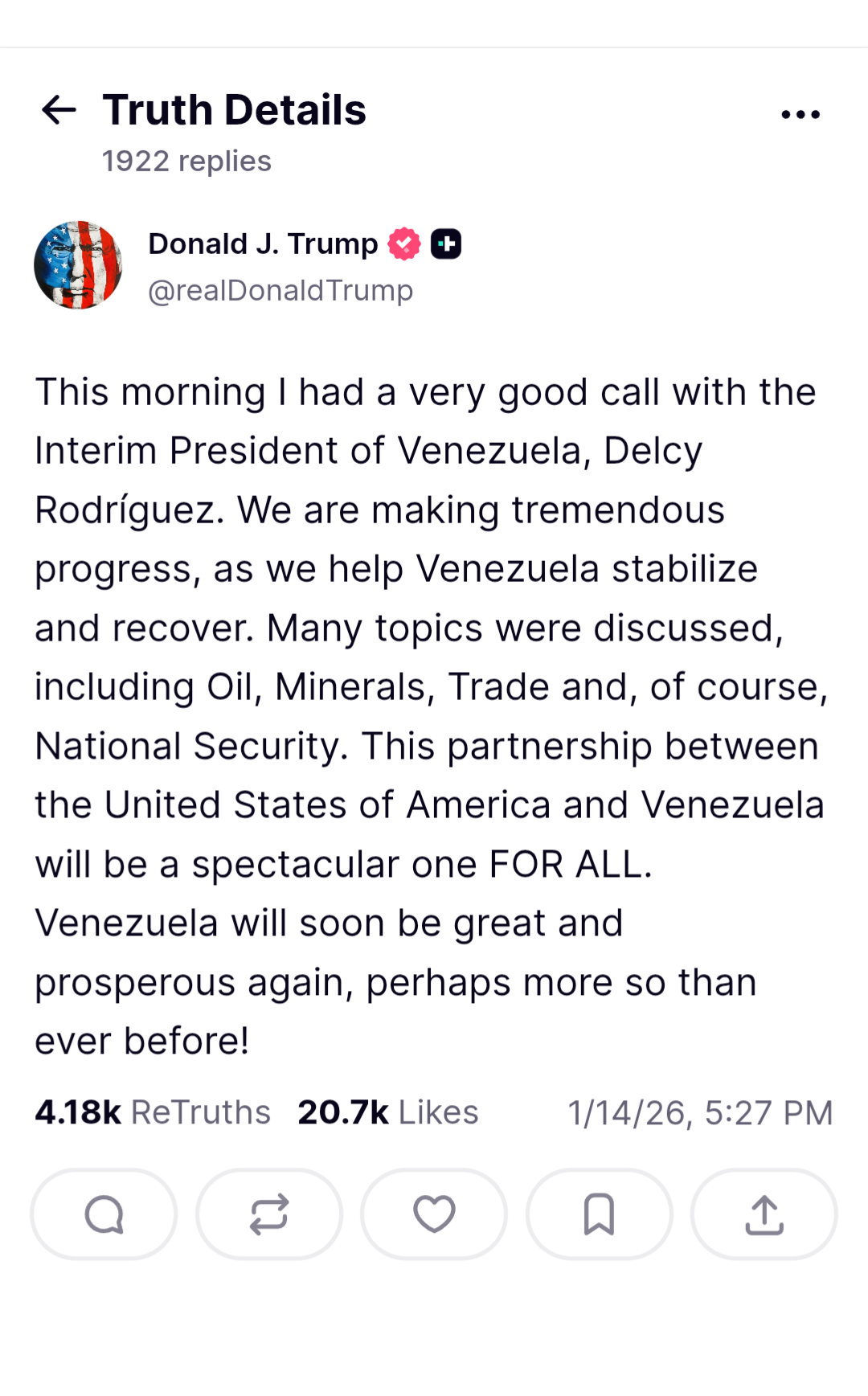Screen dimensions: 868x1396
Task: View the 20.7k Likes list
Action: pyautogui.click(x=388, y=1112)
